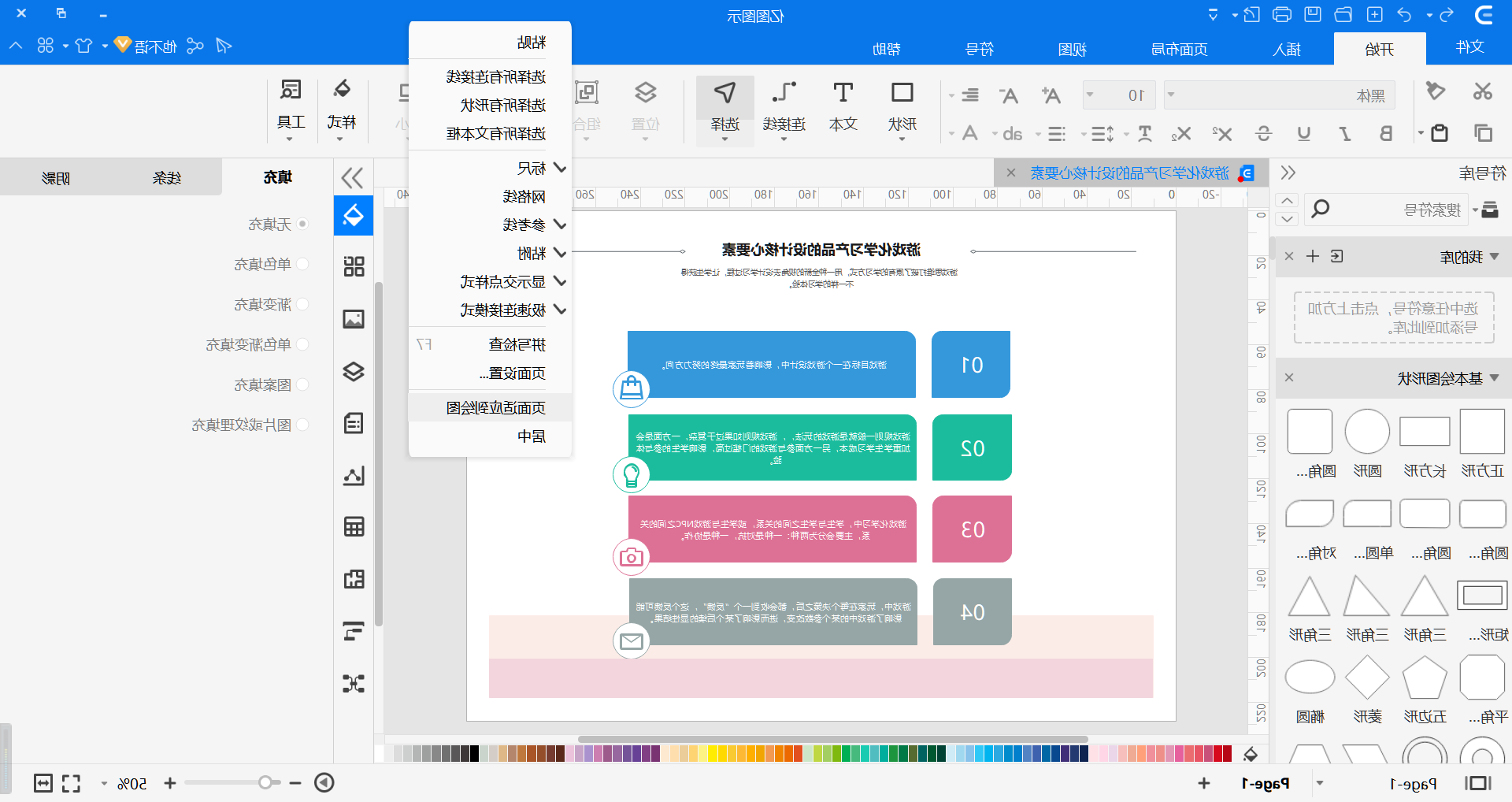Screen dimensions: 1512x802
Task: Adjust the zoom slider handle
Action: [265, 782]
